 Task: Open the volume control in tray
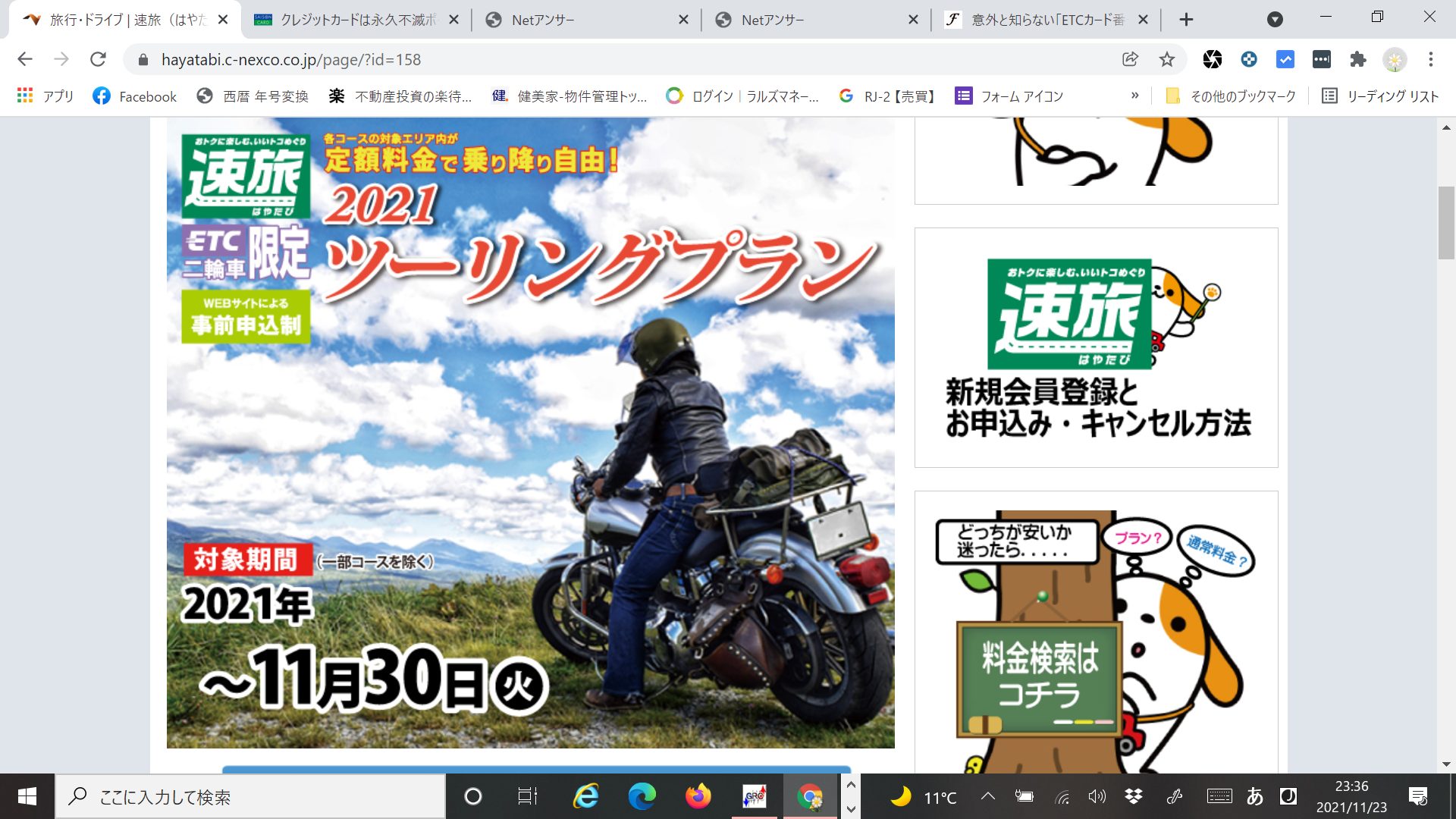click(1097, 796)
